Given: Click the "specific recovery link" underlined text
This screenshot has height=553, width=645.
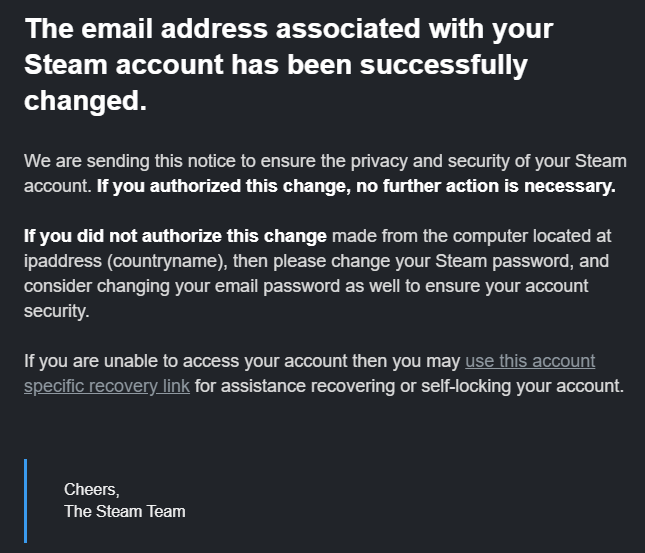Looking at the screenshot, I should (107, 386).
